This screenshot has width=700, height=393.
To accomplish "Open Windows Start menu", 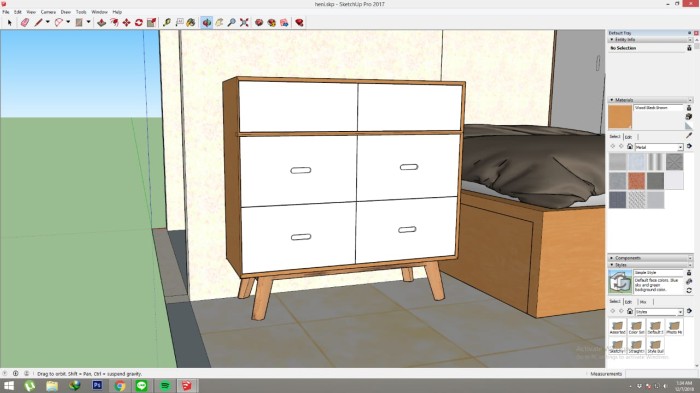I will point(8,385).
